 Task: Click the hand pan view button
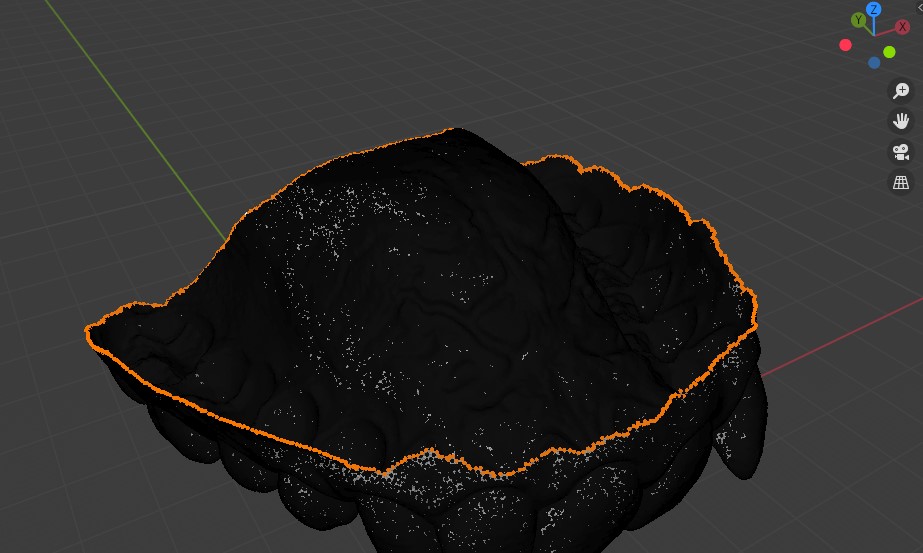pos(901,121)
